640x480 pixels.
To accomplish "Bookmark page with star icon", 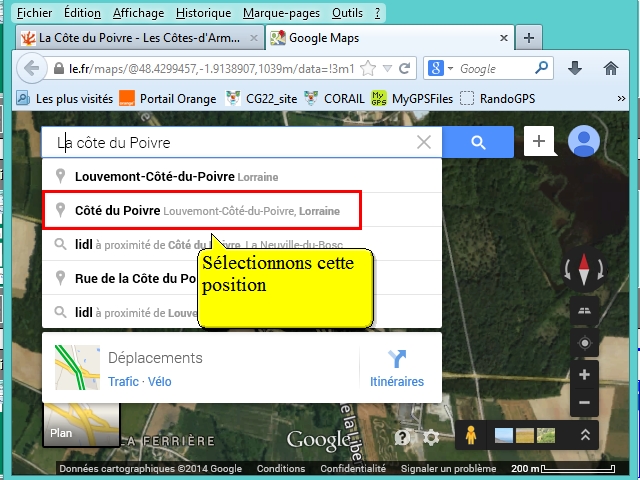I will tap(368, 69).
